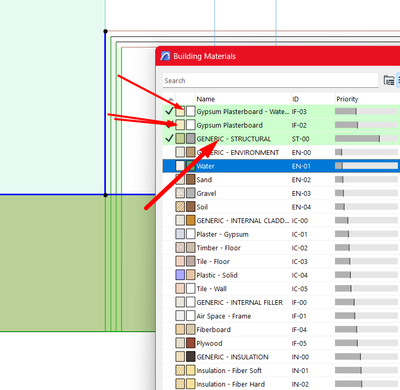This screenshot has height=390, width=400.
Task: Click the Search field in Building Materials
Action: [271, 81]
